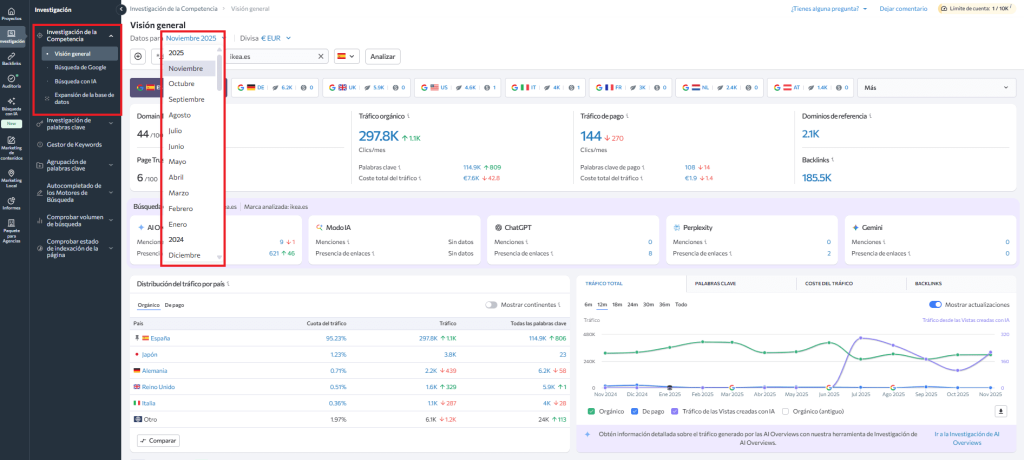1024x460 pixels.
Task: Uncheck the Orgánico chart legend checkbox
Action: (591, 410)
